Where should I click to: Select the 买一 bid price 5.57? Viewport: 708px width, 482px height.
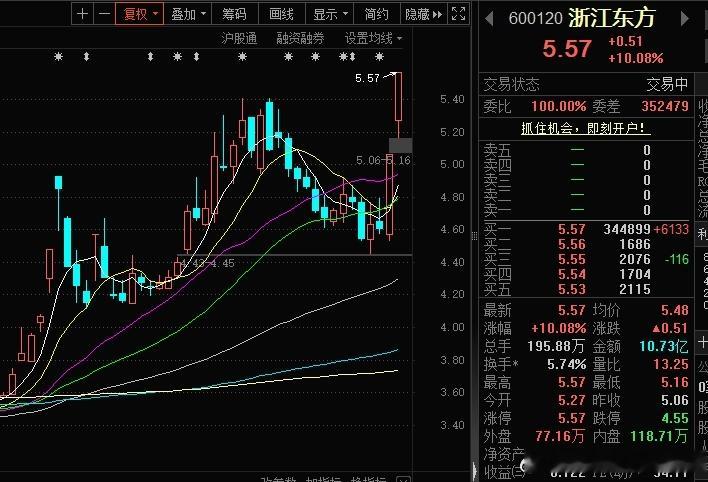[571, 229]
